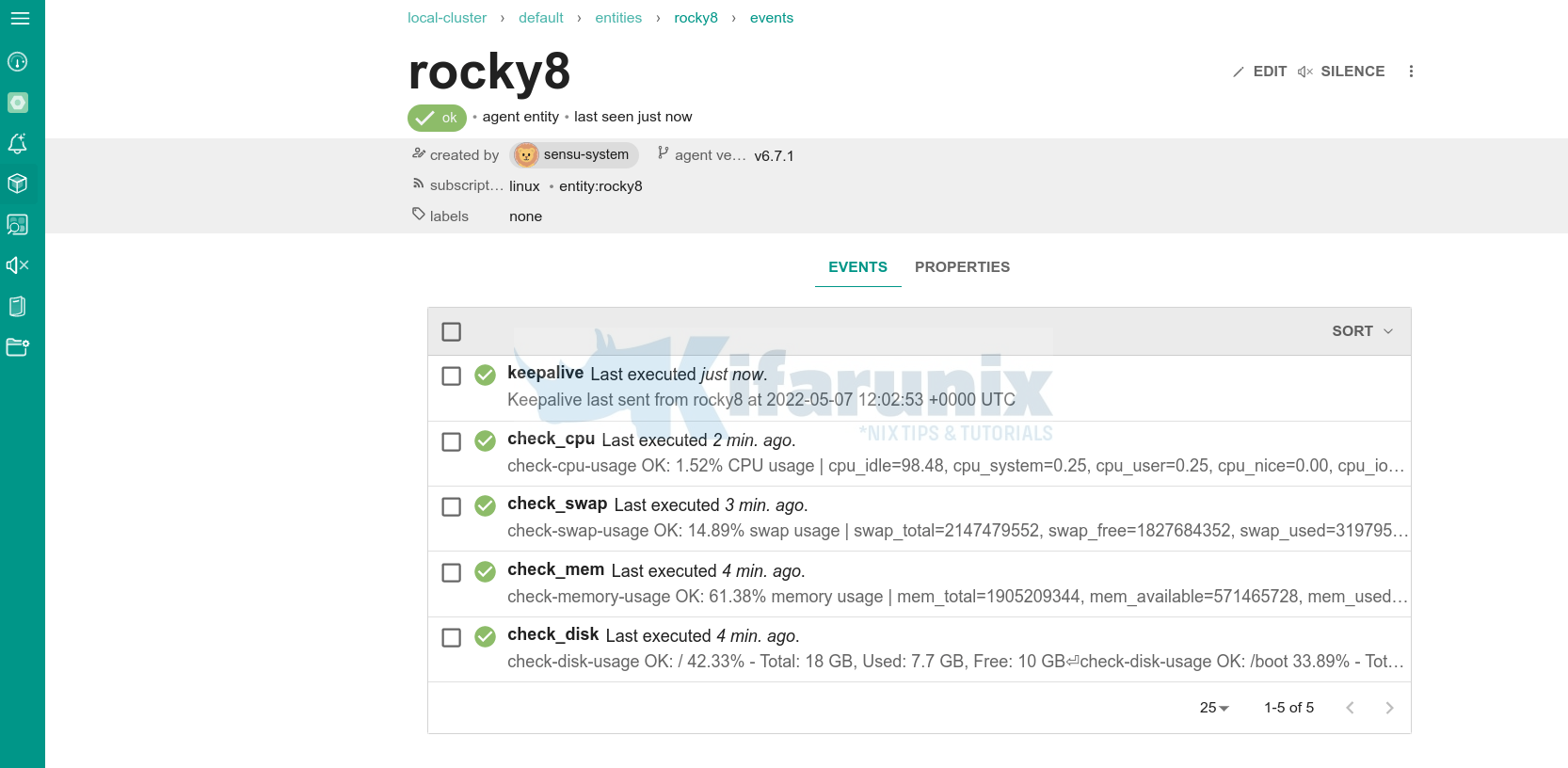
Task: Click the labels tag icon
Action: (419, 215)
